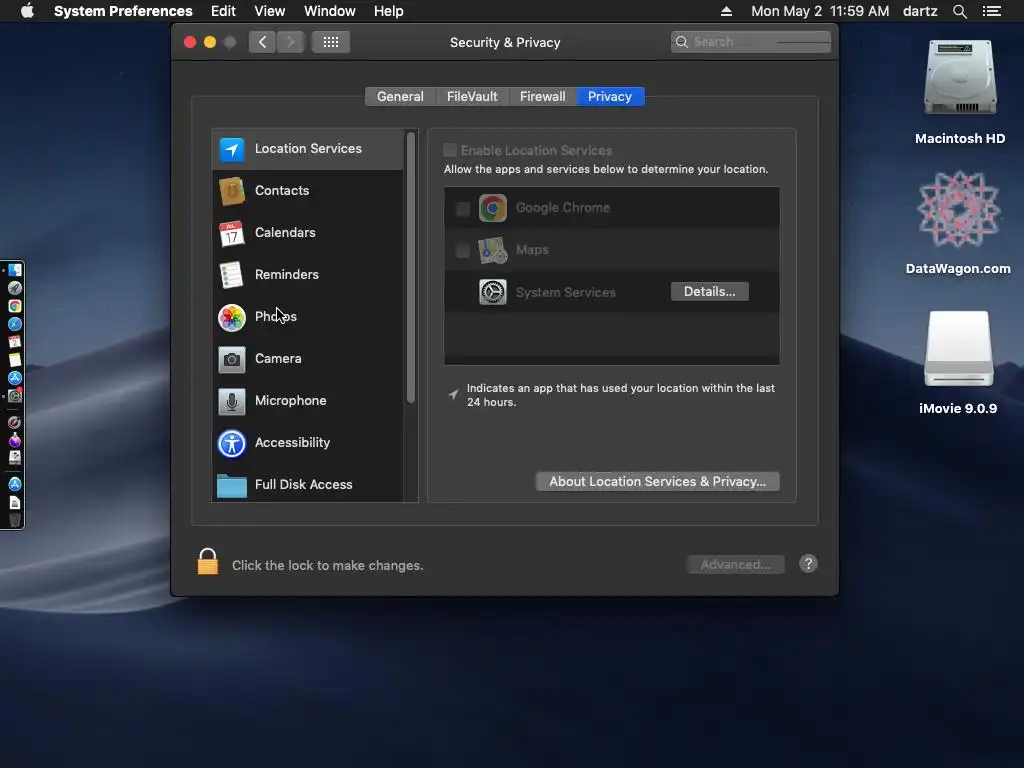
Task: Select Location Services in the privacy list
Action: [308, 149]
